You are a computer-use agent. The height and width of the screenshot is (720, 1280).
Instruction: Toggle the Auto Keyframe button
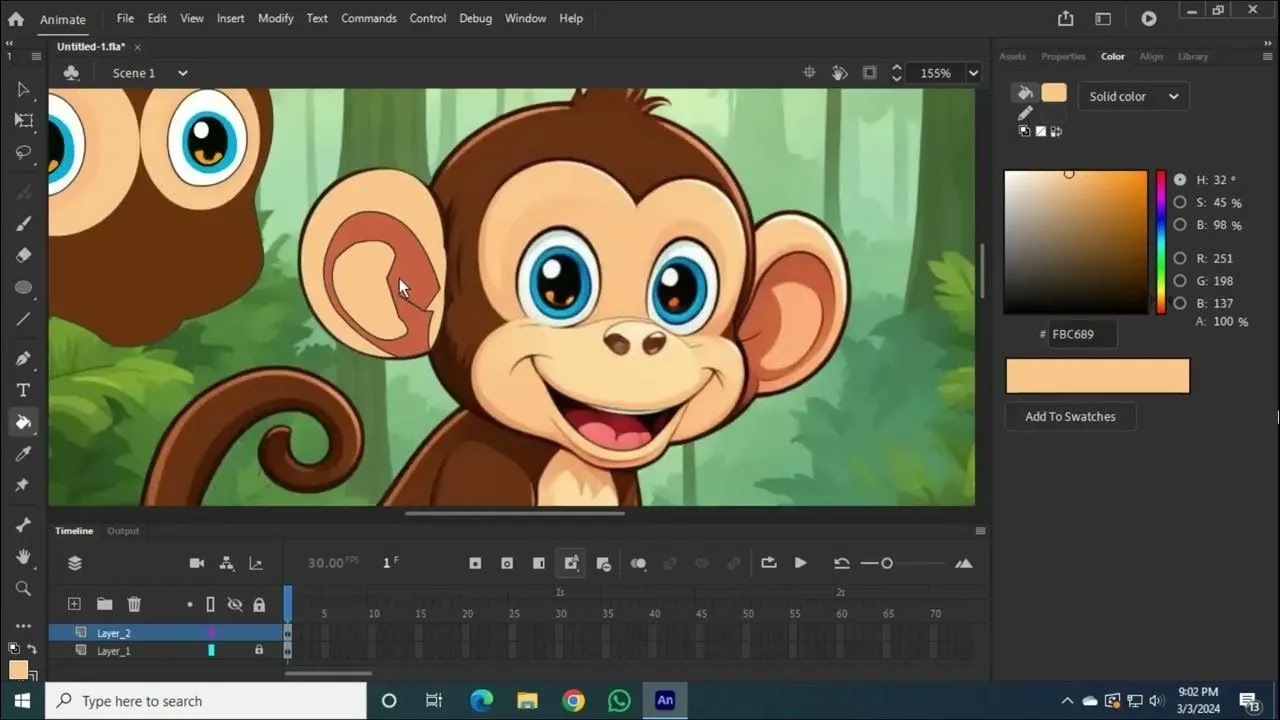pos(571,564)
